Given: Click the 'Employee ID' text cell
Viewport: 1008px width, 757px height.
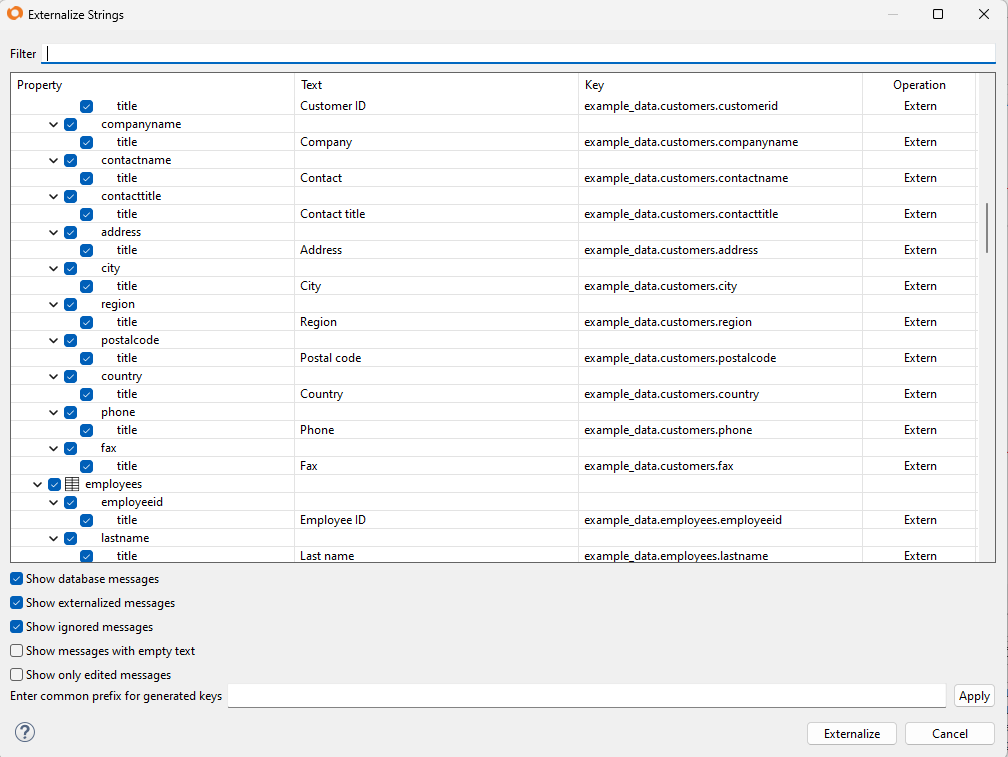Looking at the screenshot, I should point(332,520).
